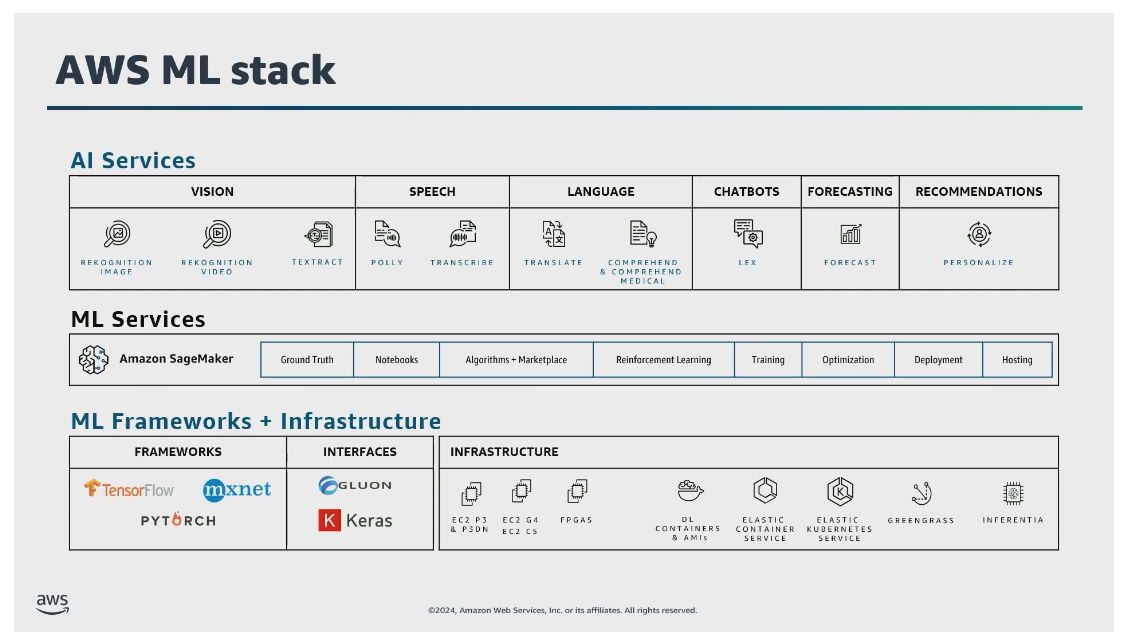
Task: Click the TensorFlow logo
Action: click(129, 489)
